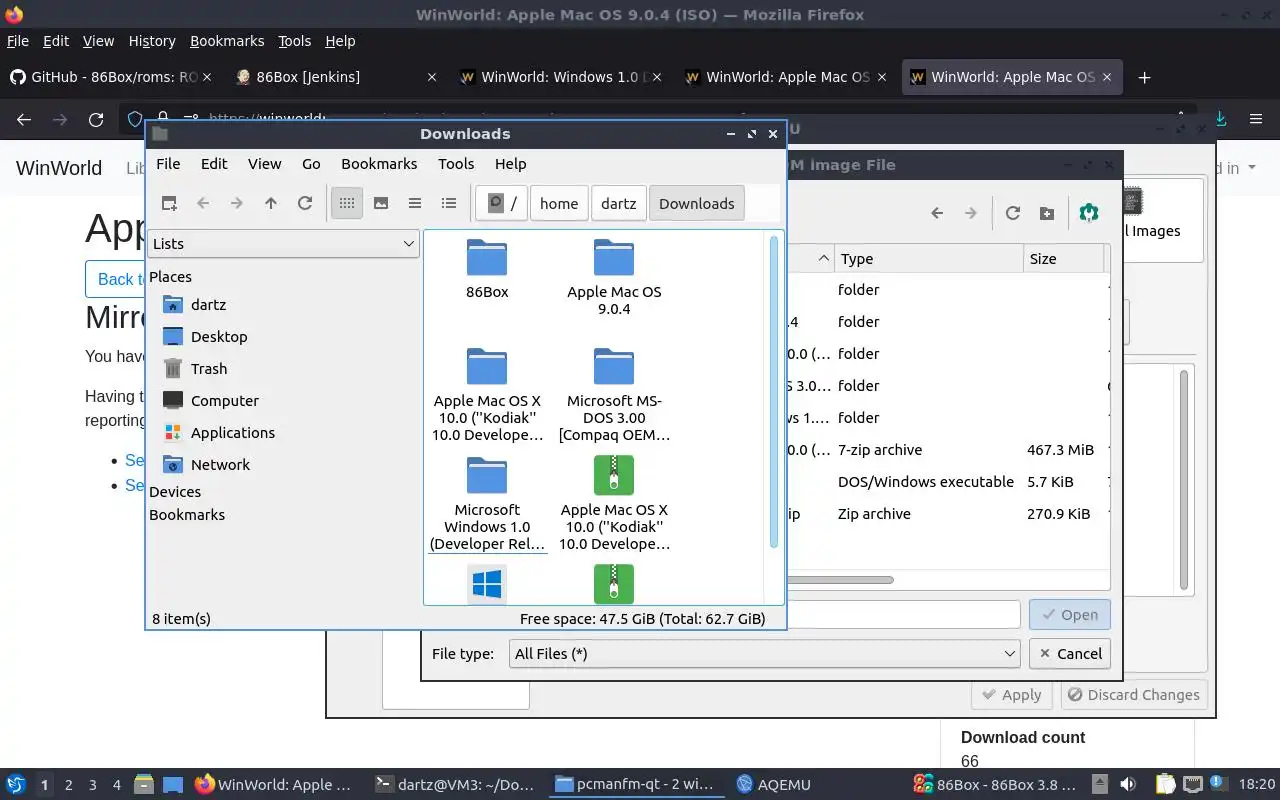Open the dartz@VM3 terminal taskbar entry
1280x800 pixels.
455,785
